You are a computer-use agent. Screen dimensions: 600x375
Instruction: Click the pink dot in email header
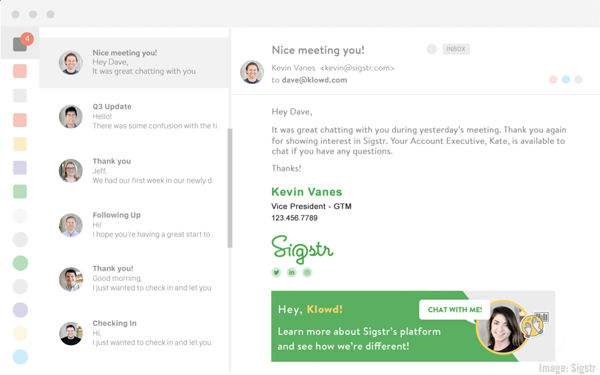(x=553, y=80)
